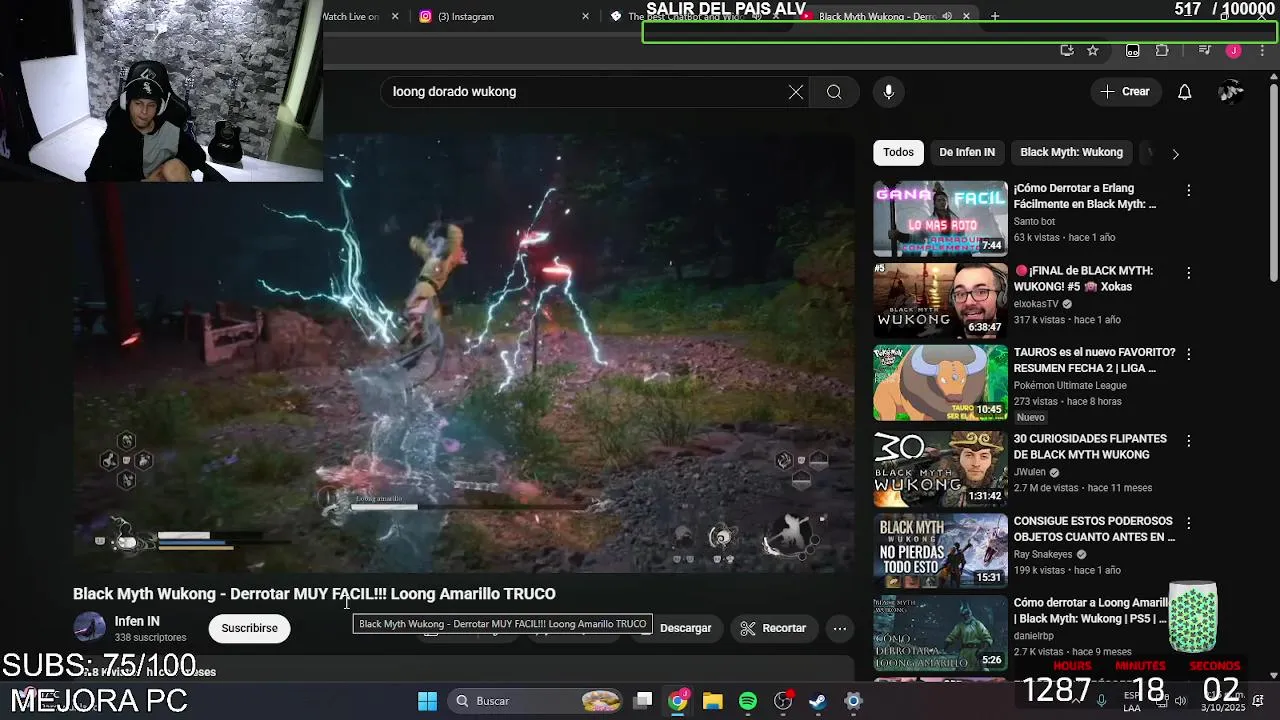Open the Chrome profile avatar

pos(1233,50)
